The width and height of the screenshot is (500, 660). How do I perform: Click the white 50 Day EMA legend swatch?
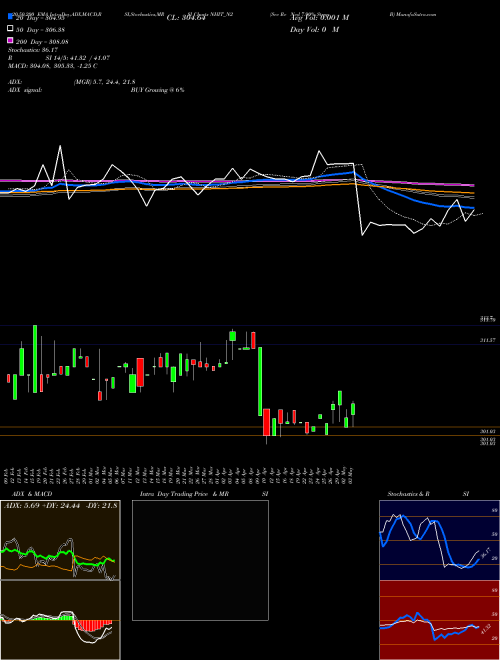pyautogui.click(x=10, y=29)
